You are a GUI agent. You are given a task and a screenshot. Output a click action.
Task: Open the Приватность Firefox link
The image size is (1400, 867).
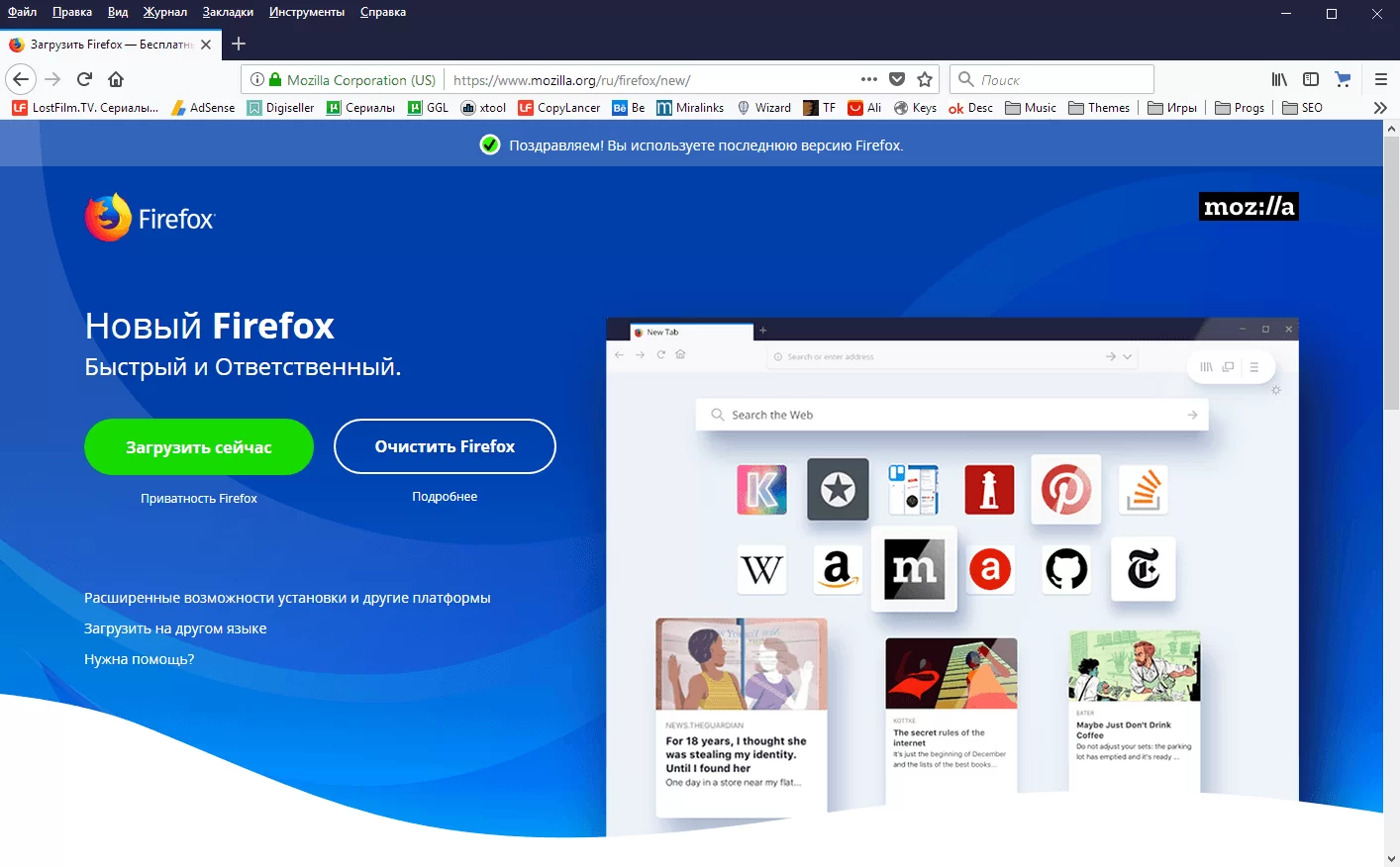(x=199, y=499)
